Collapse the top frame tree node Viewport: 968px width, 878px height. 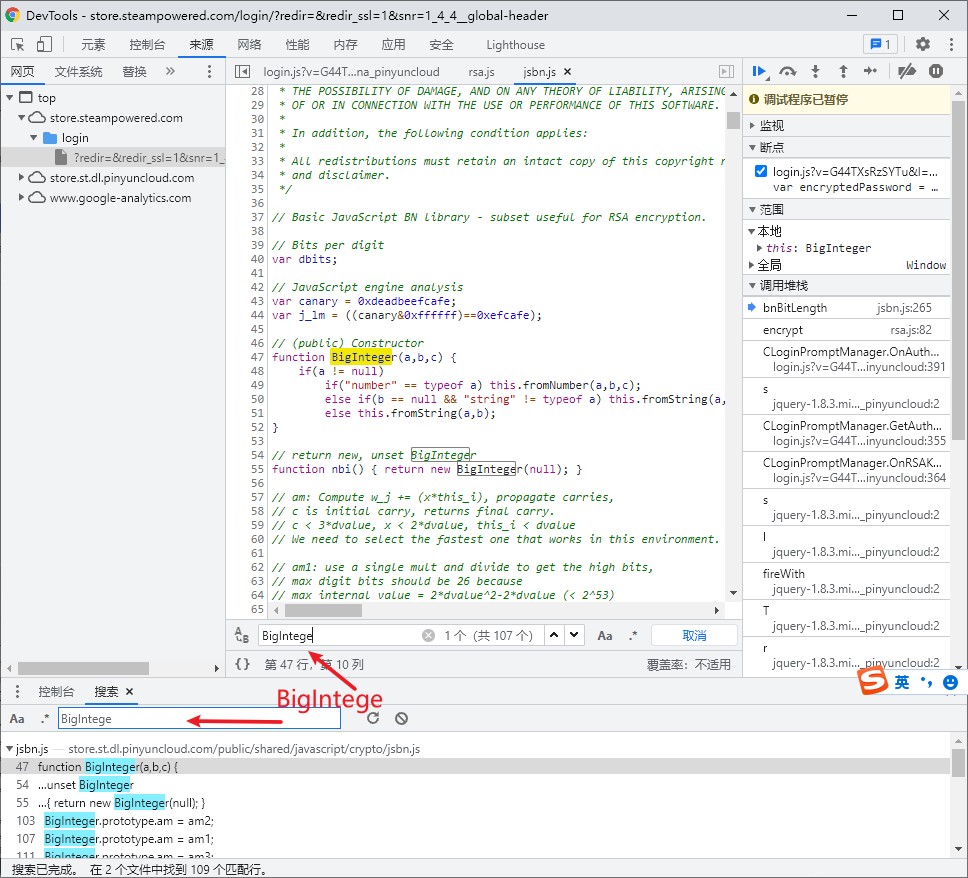click(x=10, y=98)
